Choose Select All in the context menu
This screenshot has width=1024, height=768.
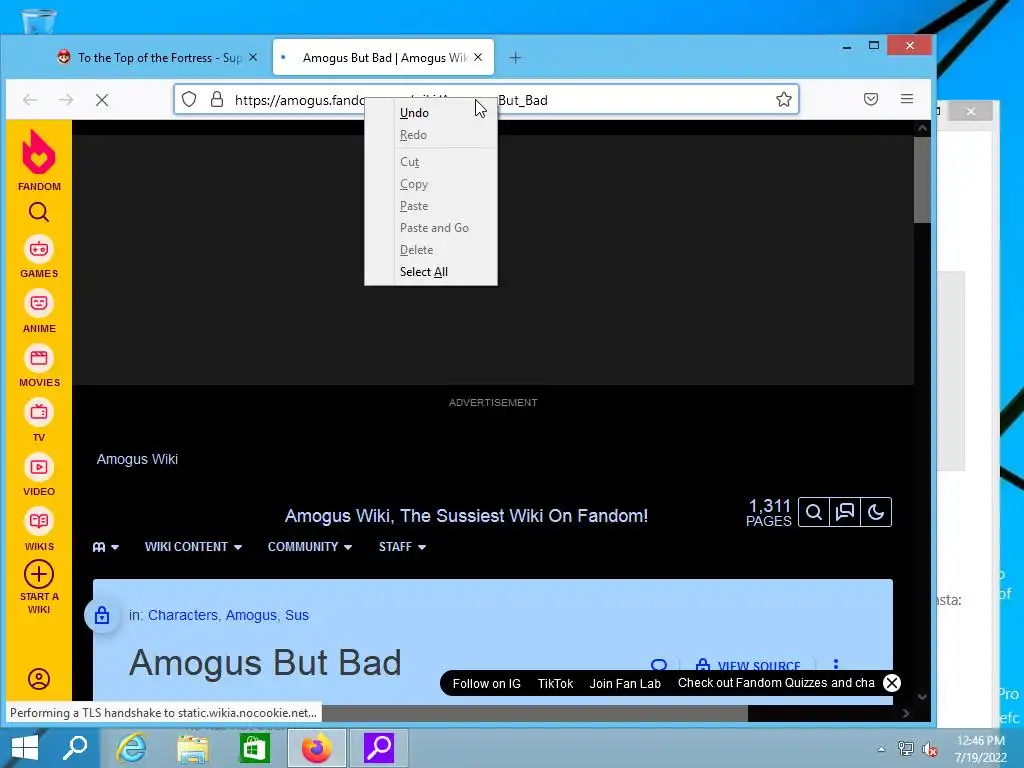pyautogui.click(x=431, y=272)
